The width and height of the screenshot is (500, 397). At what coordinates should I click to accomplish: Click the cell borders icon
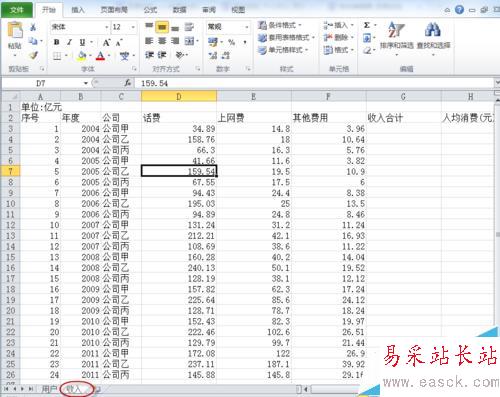[57, 56]
